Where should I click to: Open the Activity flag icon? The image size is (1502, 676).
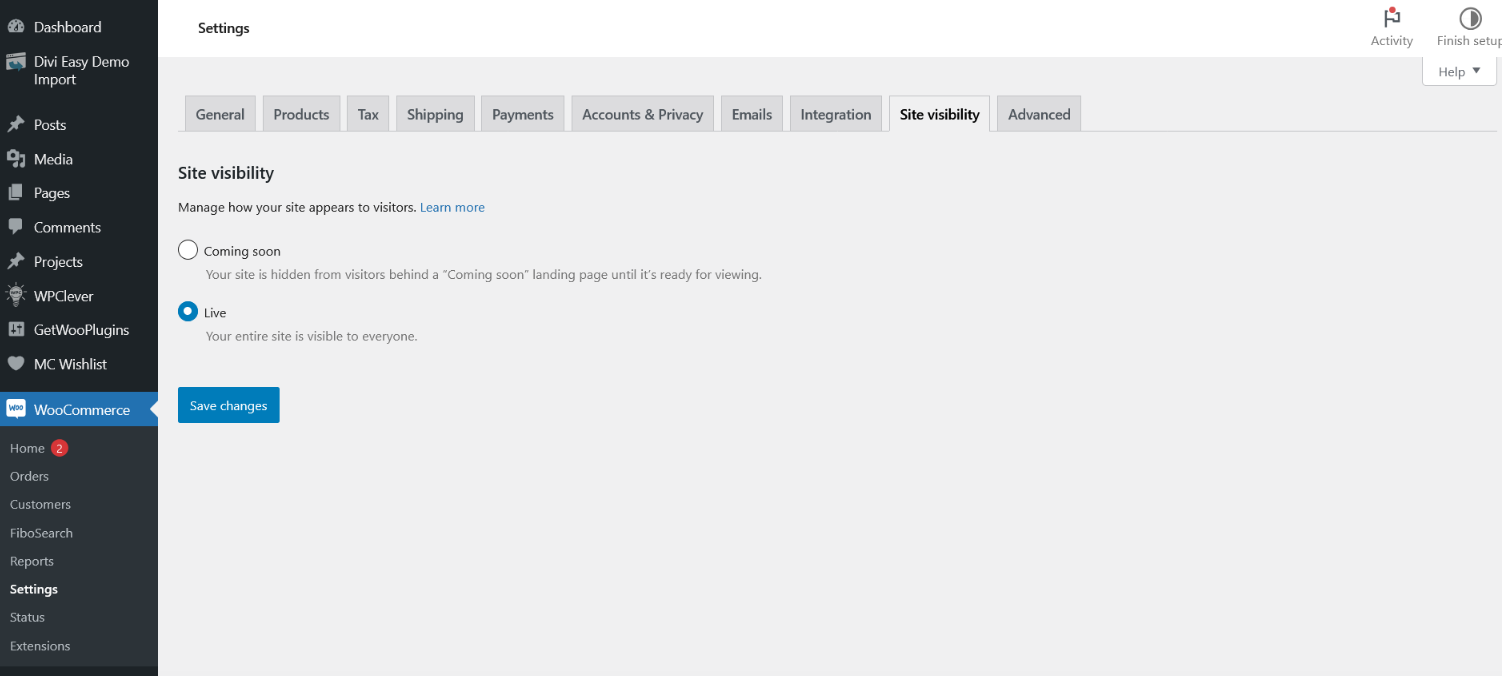1391,18
